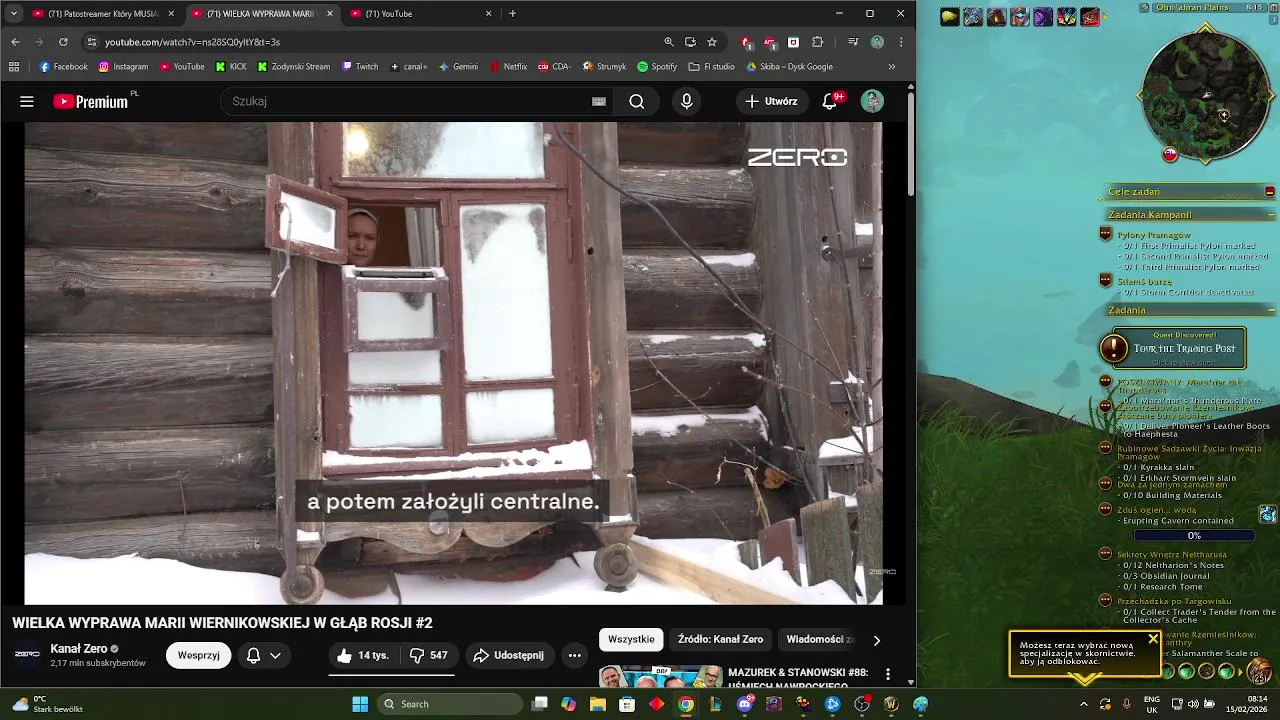This screenshot has height=720, width=1280.
Task: Open Chrome apps grid in bookmarks bar
Action: tap(14, 67)
